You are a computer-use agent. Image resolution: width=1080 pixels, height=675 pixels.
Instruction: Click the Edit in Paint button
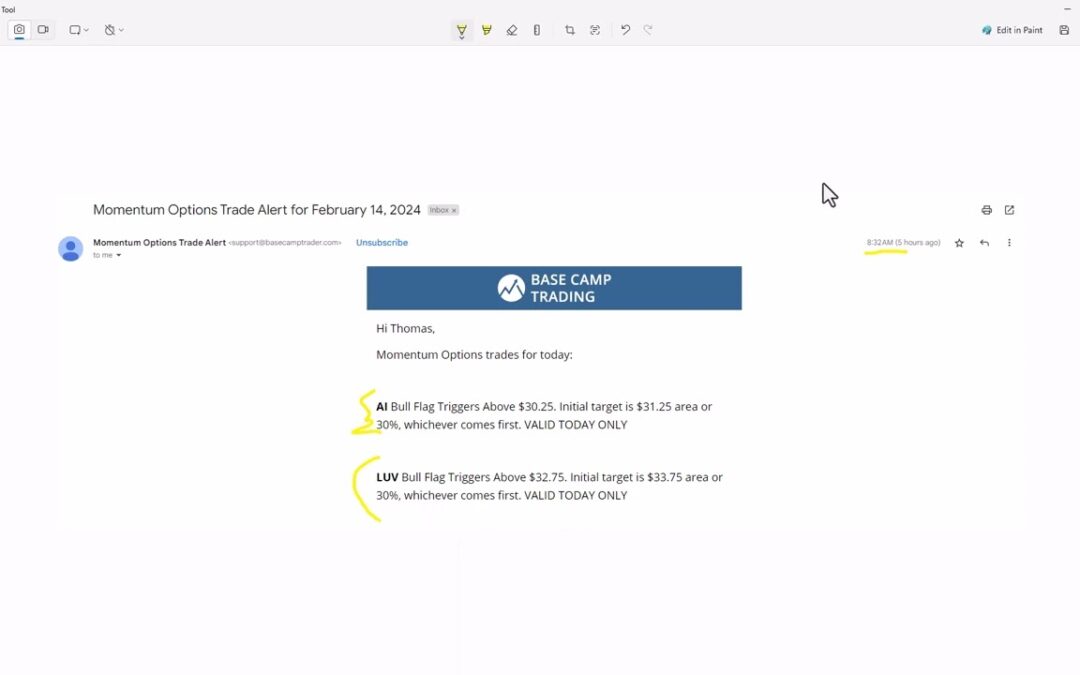tap(1012, 30)
